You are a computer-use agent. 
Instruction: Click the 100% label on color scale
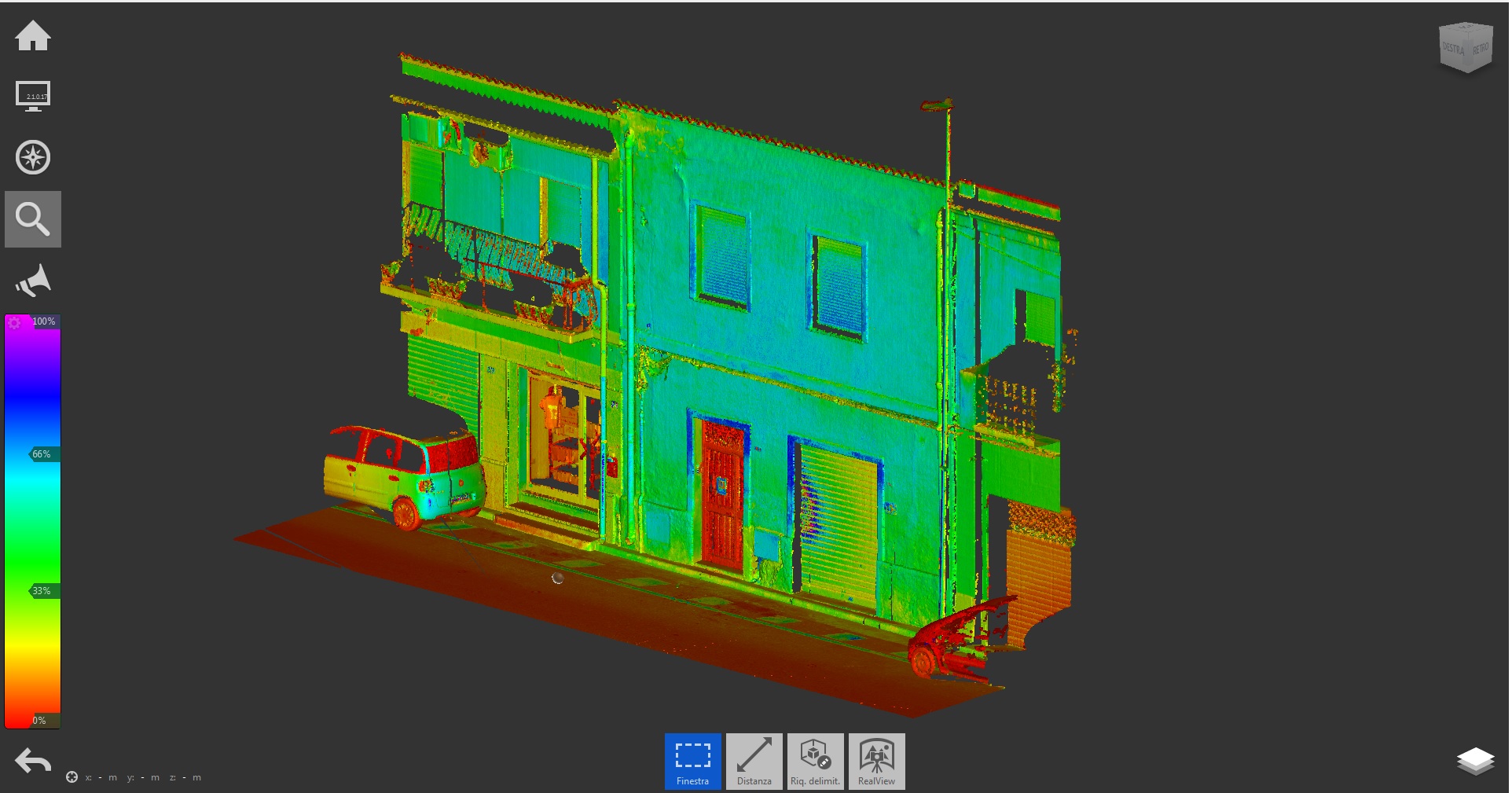44,321
